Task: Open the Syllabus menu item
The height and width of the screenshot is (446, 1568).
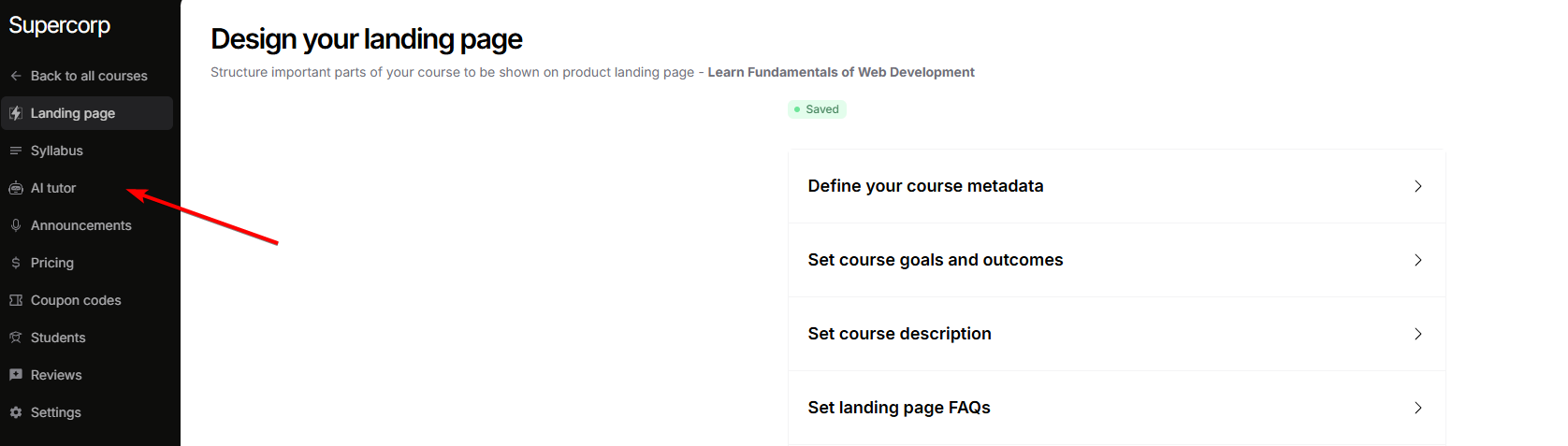Action: pos(57,151)
